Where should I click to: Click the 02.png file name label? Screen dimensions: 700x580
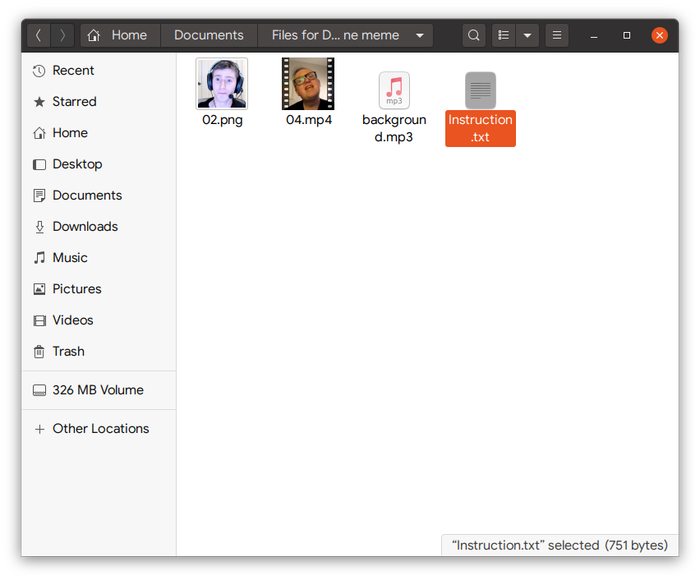[222, 120]
